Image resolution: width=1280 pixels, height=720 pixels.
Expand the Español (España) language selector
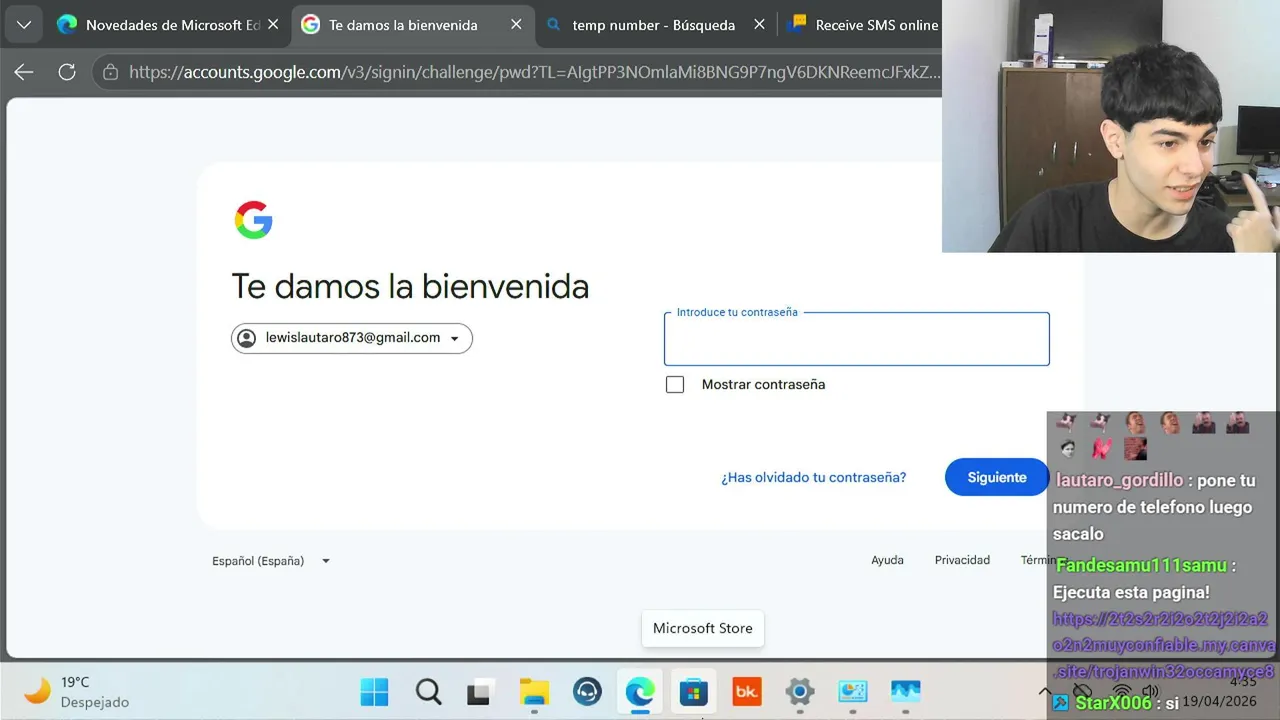(271, 561)
